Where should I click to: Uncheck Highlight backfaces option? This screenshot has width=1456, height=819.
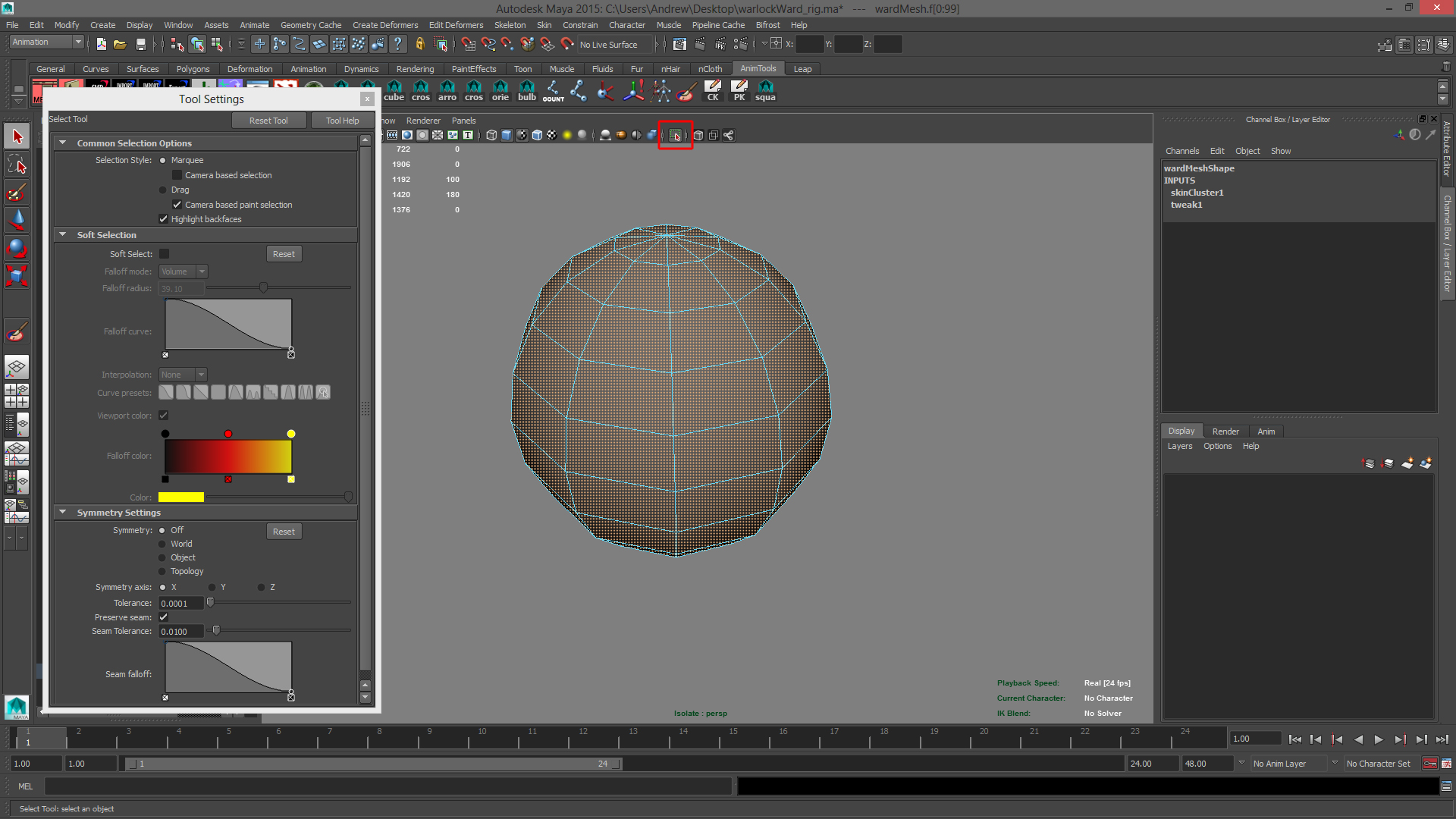[163, 219]
